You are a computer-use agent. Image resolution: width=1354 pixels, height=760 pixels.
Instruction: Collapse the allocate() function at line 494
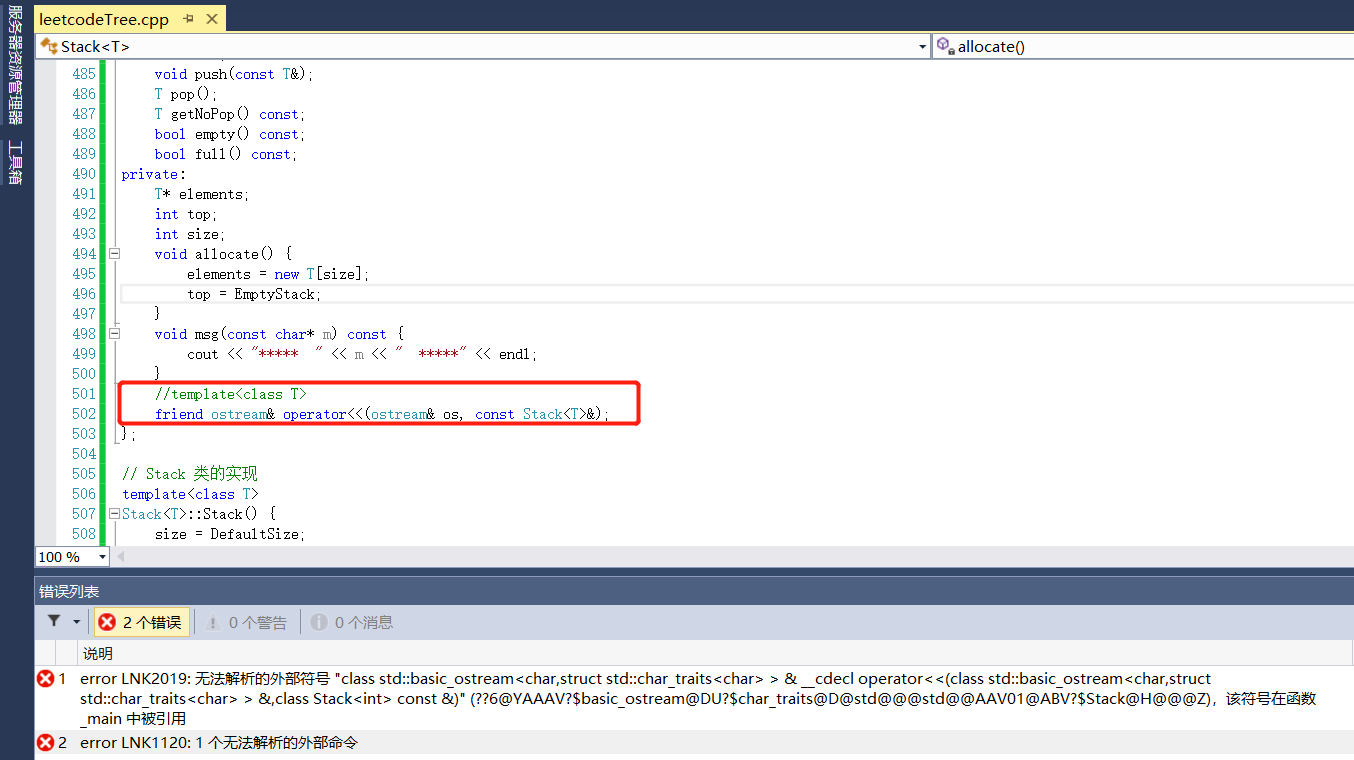click(114, 253)
